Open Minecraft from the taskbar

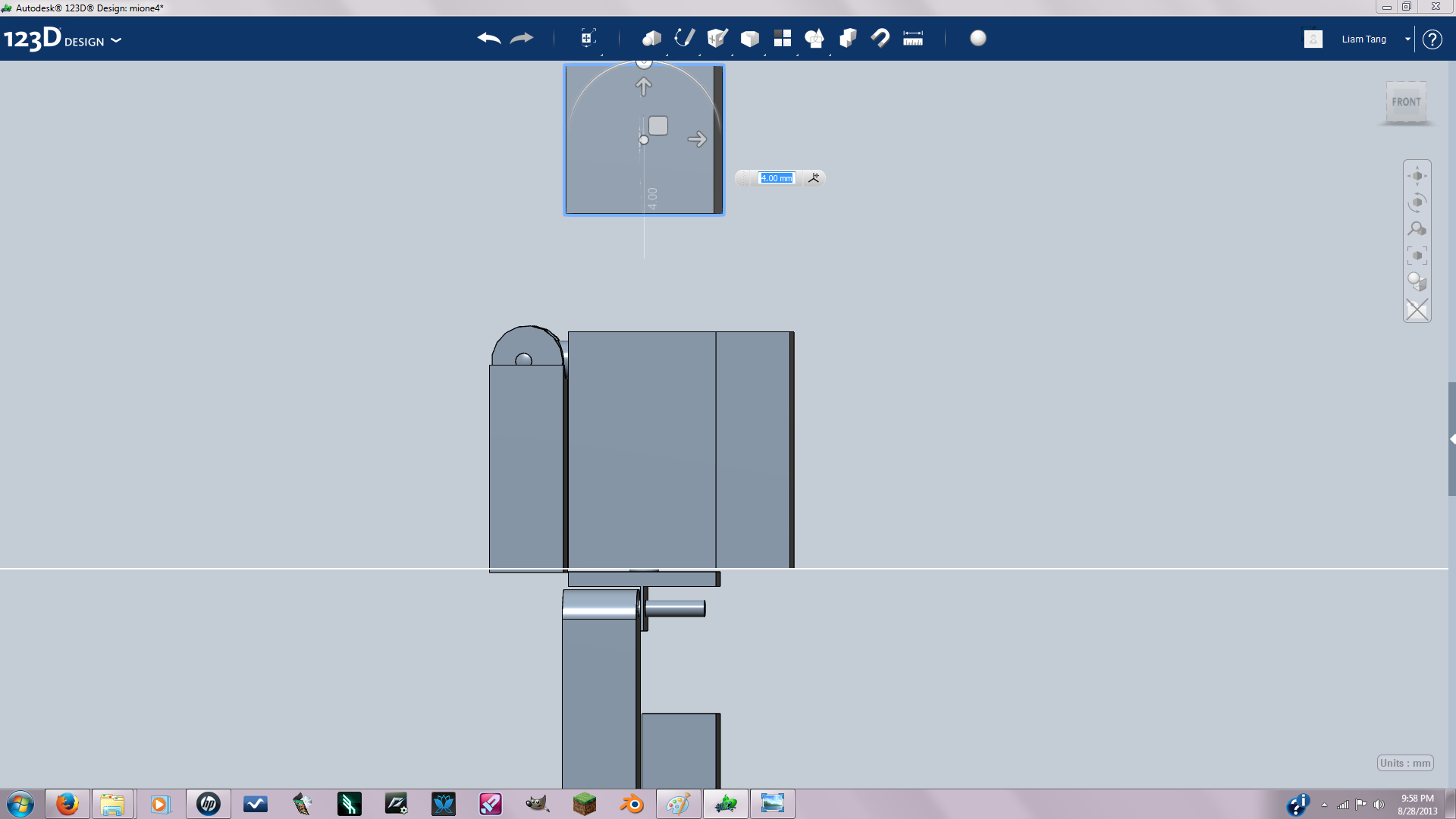pyautogui.click(x=584, y=804)
